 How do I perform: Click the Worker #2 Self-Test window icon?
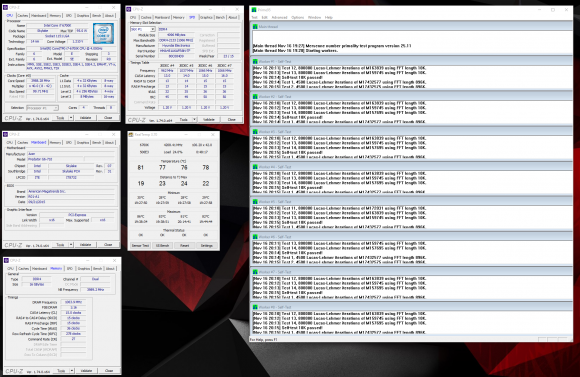point(255,97)
